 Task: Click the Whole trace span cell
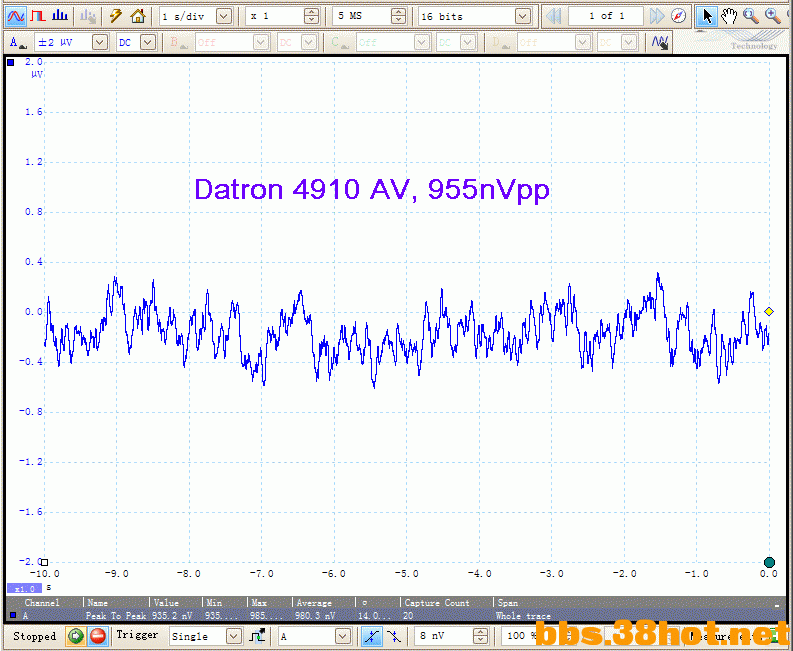pos(523,616)
